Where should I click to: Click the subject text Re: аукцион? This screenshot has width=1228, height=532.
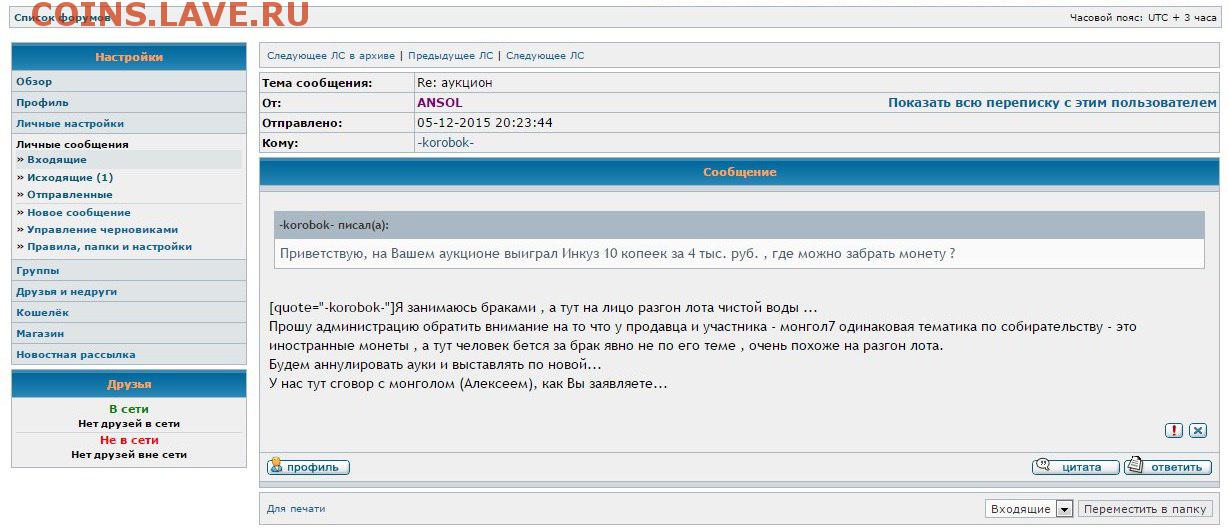[x=455, y=83]
